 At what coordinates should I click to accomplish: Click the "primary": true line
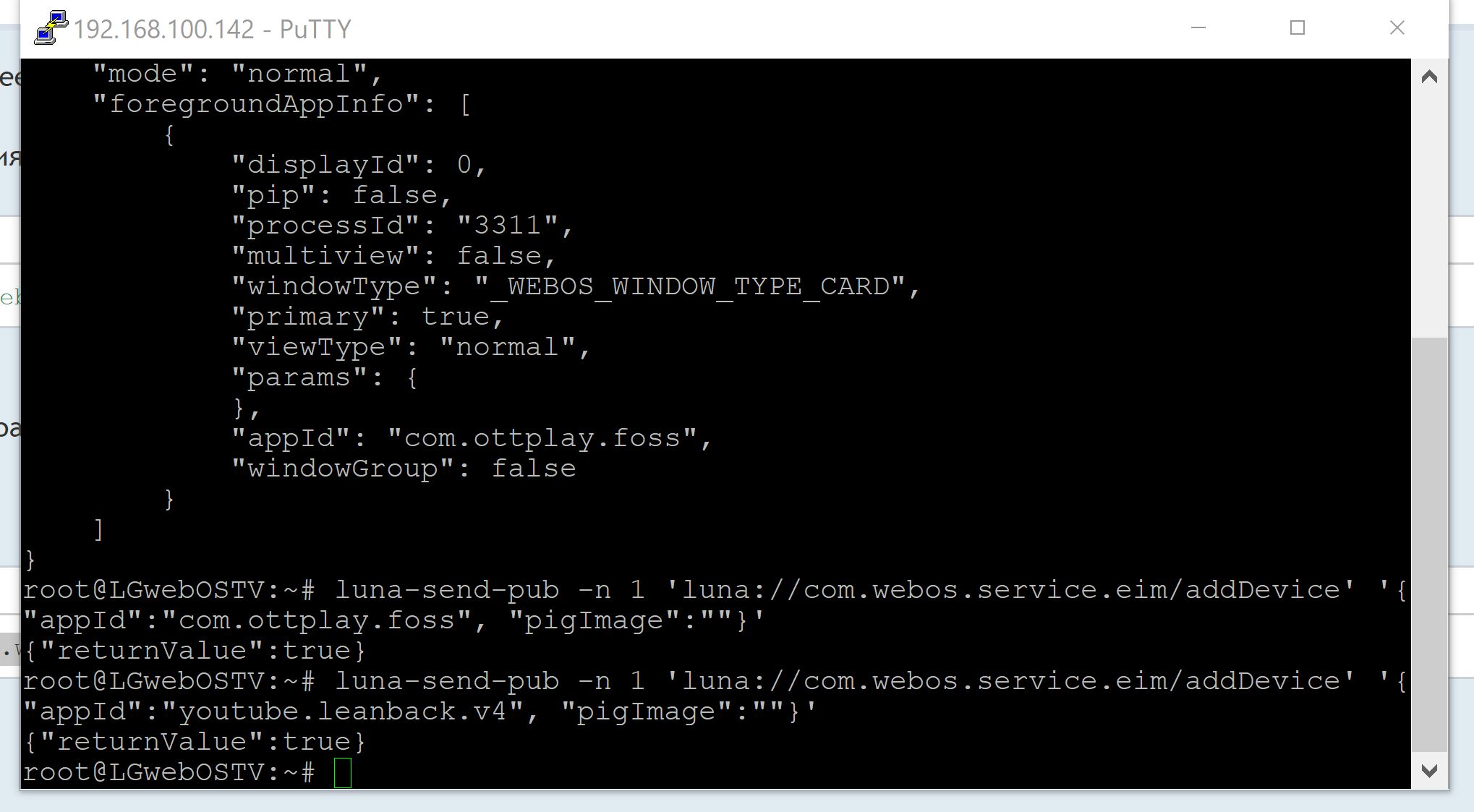367,317
